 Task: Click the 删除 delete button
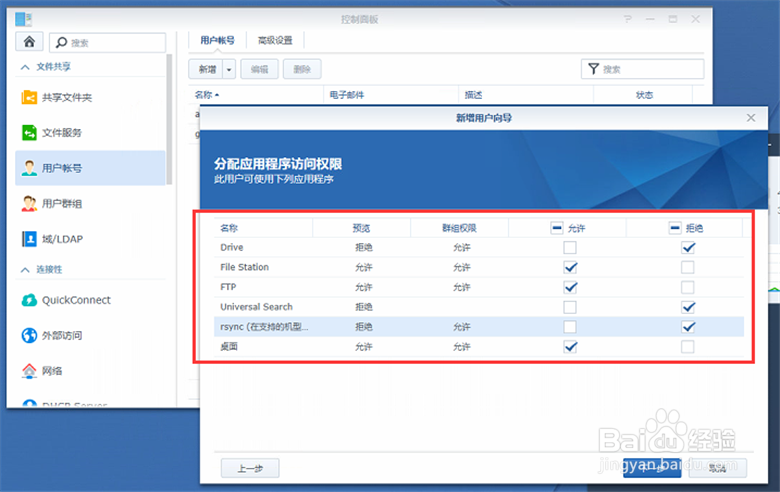302,69
